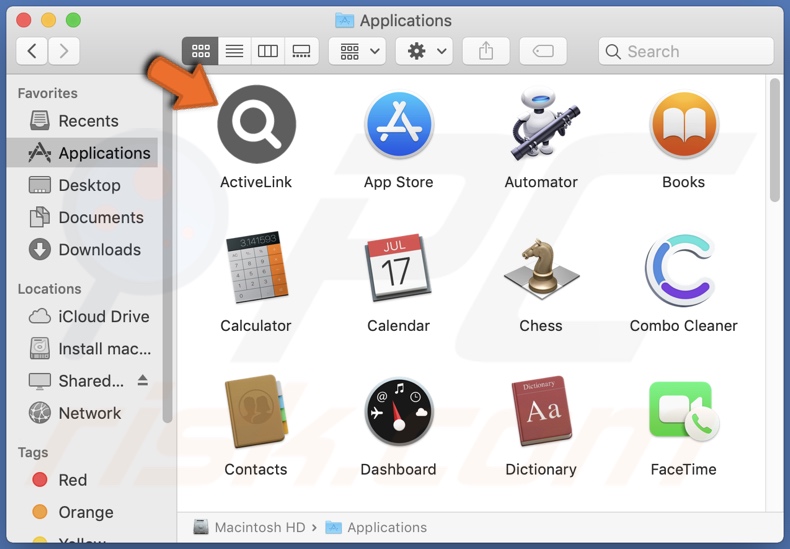Viewport: 790px width, 549px height.
Task: Switch to column view
Action: 268,51
